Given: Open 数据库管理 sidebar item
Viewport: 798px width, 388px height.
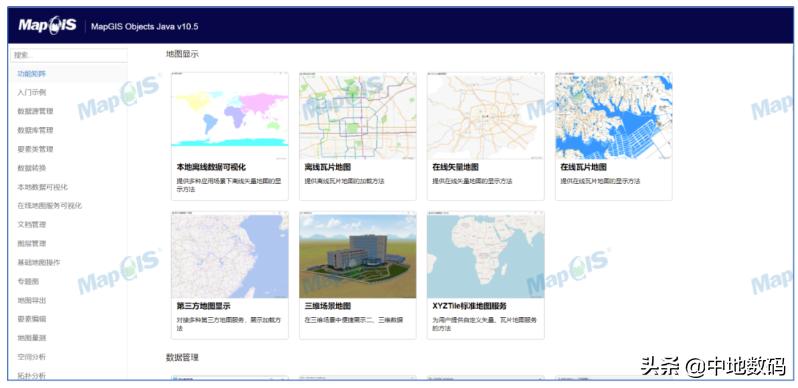Looking at the screenshot, I should (35, 130).
